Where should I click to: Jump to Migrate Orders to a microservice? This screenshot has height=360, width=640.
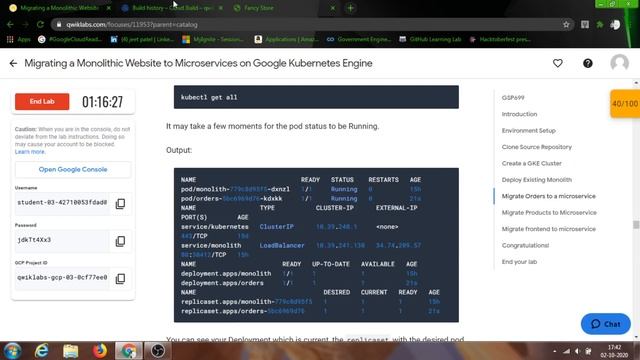tap(549, 196)
